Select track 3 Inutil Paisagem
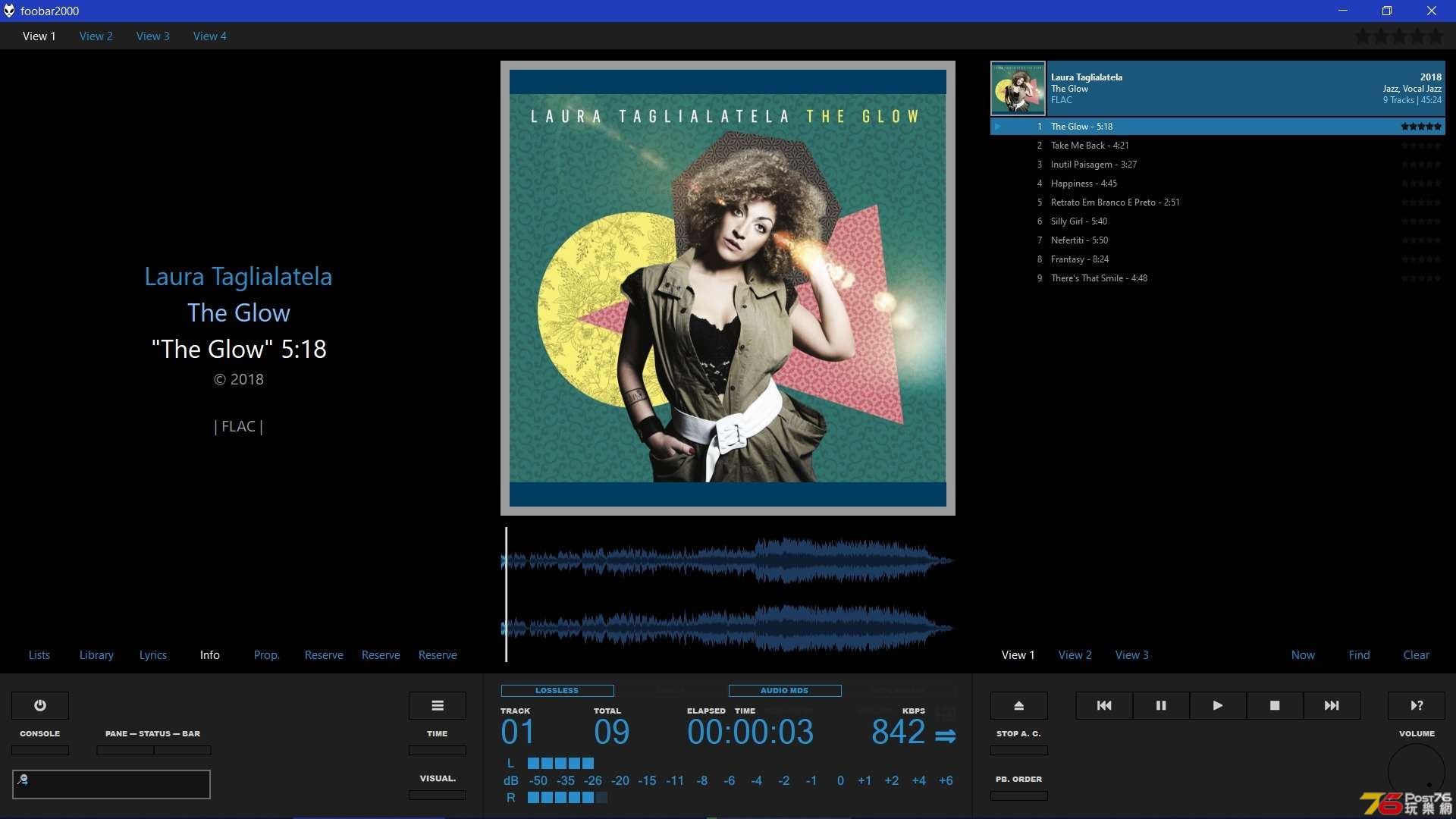This screenshot has height=819, width=1456. 1218,165
